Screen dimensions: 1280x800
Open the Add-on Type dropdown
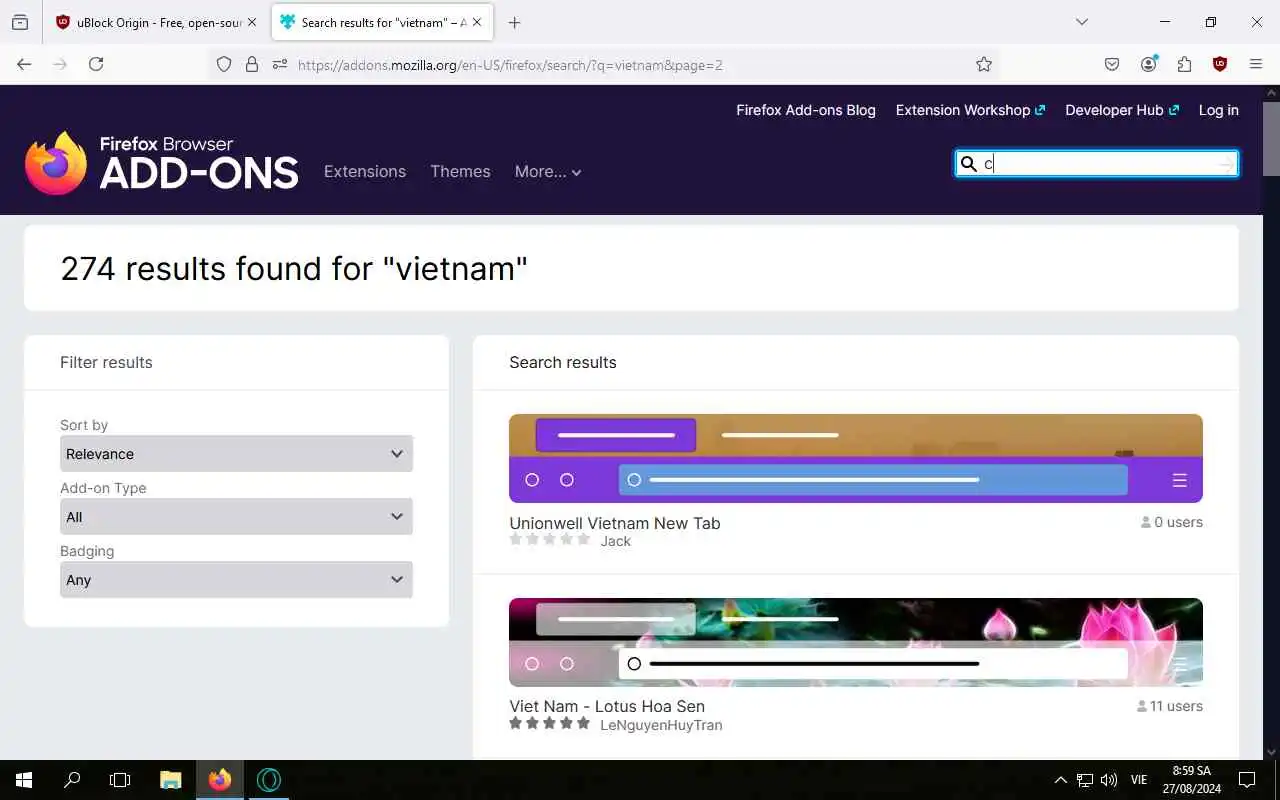coord(236,517)
